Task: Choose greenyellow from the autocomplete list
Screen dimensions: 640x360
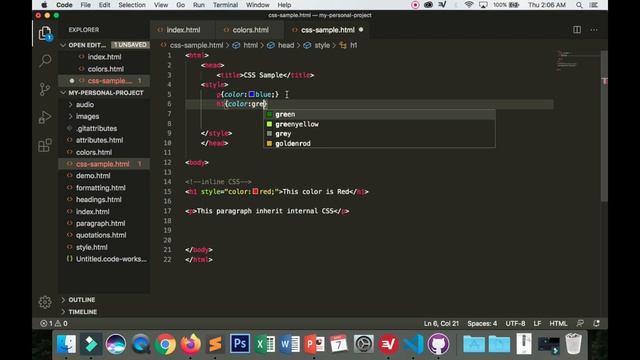Action: 380,124
